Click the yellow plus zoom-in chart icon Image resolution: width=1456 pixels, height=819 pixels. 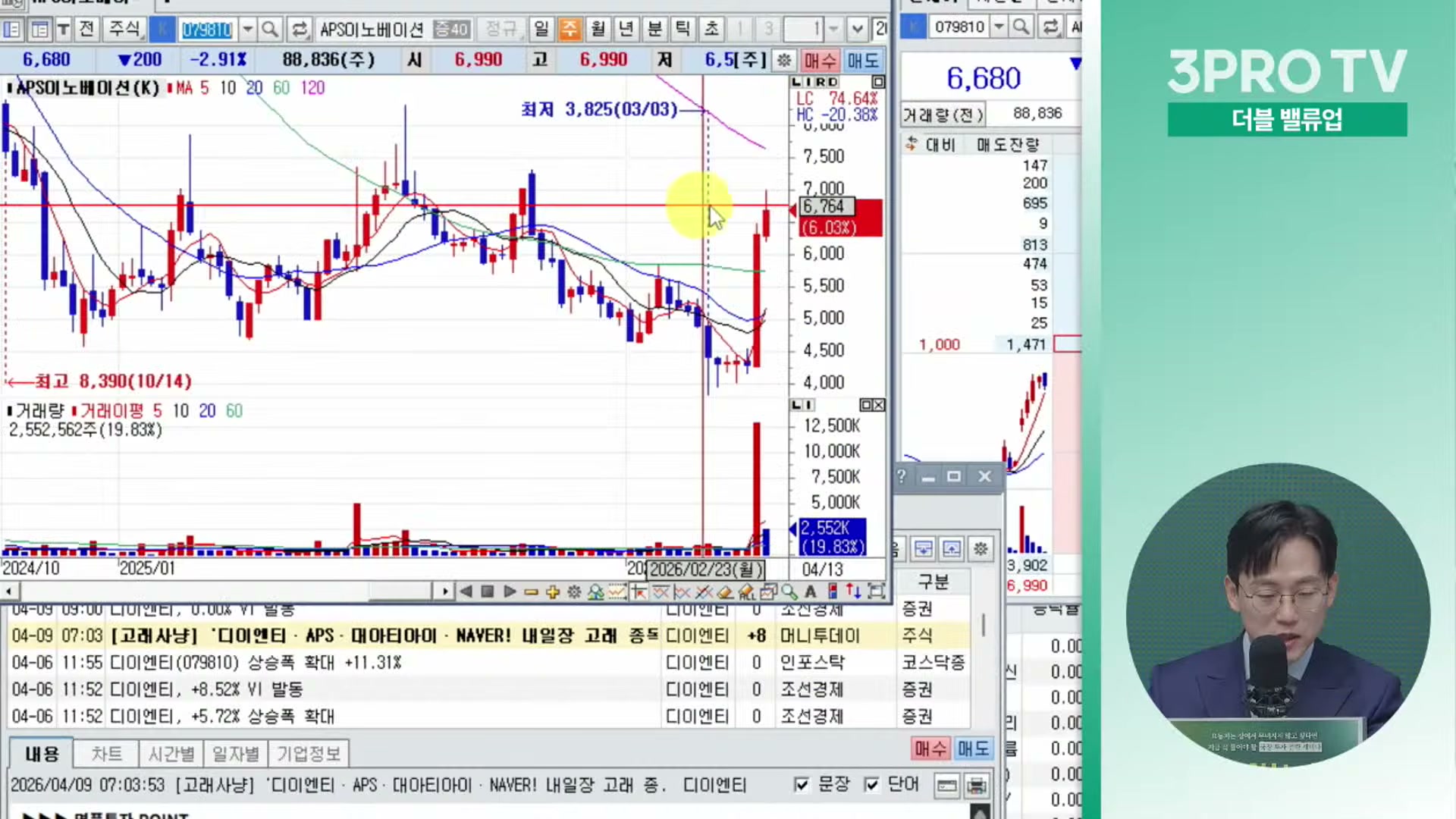point(553,592)
